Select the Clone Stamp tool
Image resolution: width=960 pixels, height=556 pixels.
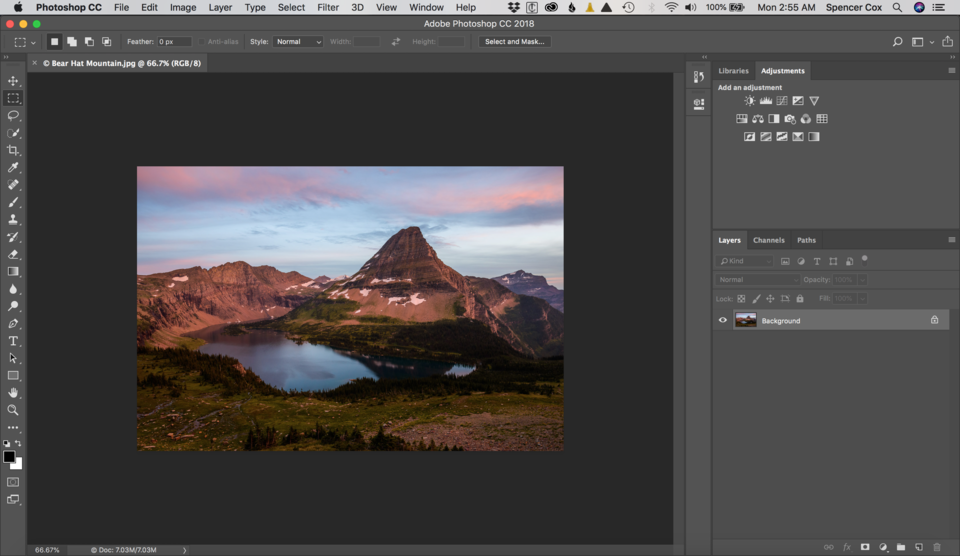click(x=13, y=219)
